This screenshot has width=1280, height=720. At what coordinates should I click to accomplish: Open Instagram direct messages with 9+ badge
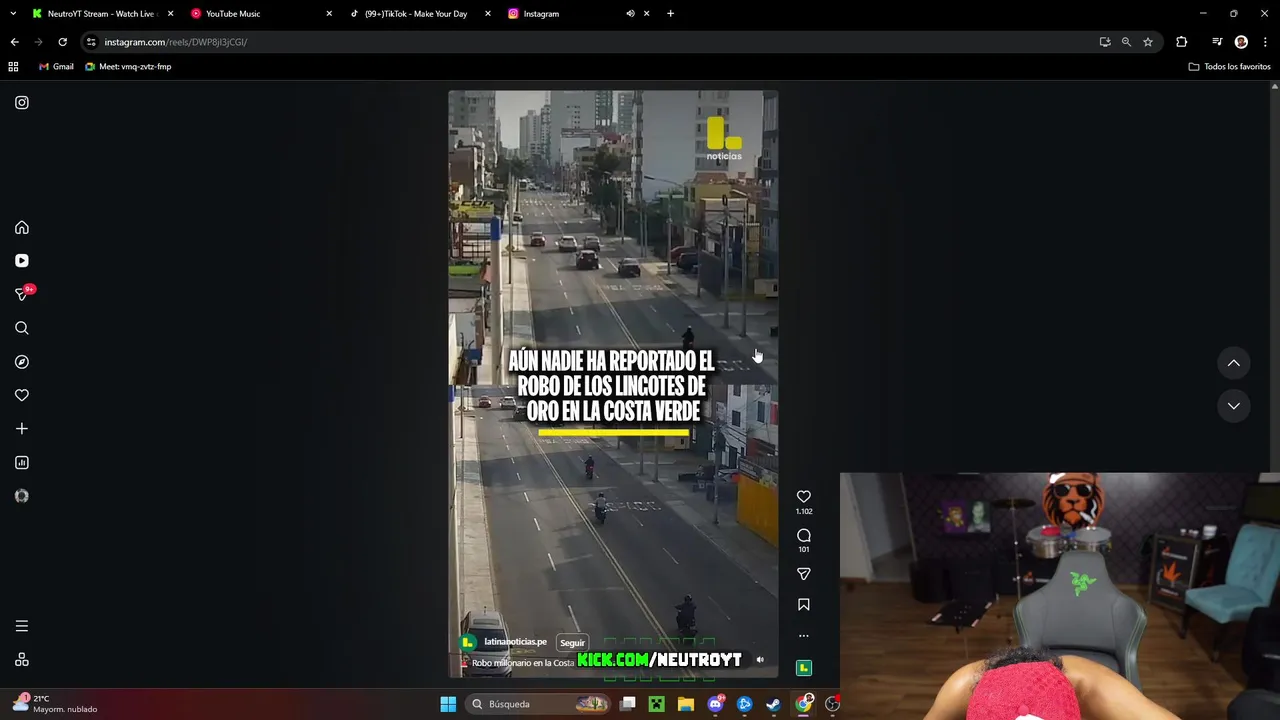[24, 293]
